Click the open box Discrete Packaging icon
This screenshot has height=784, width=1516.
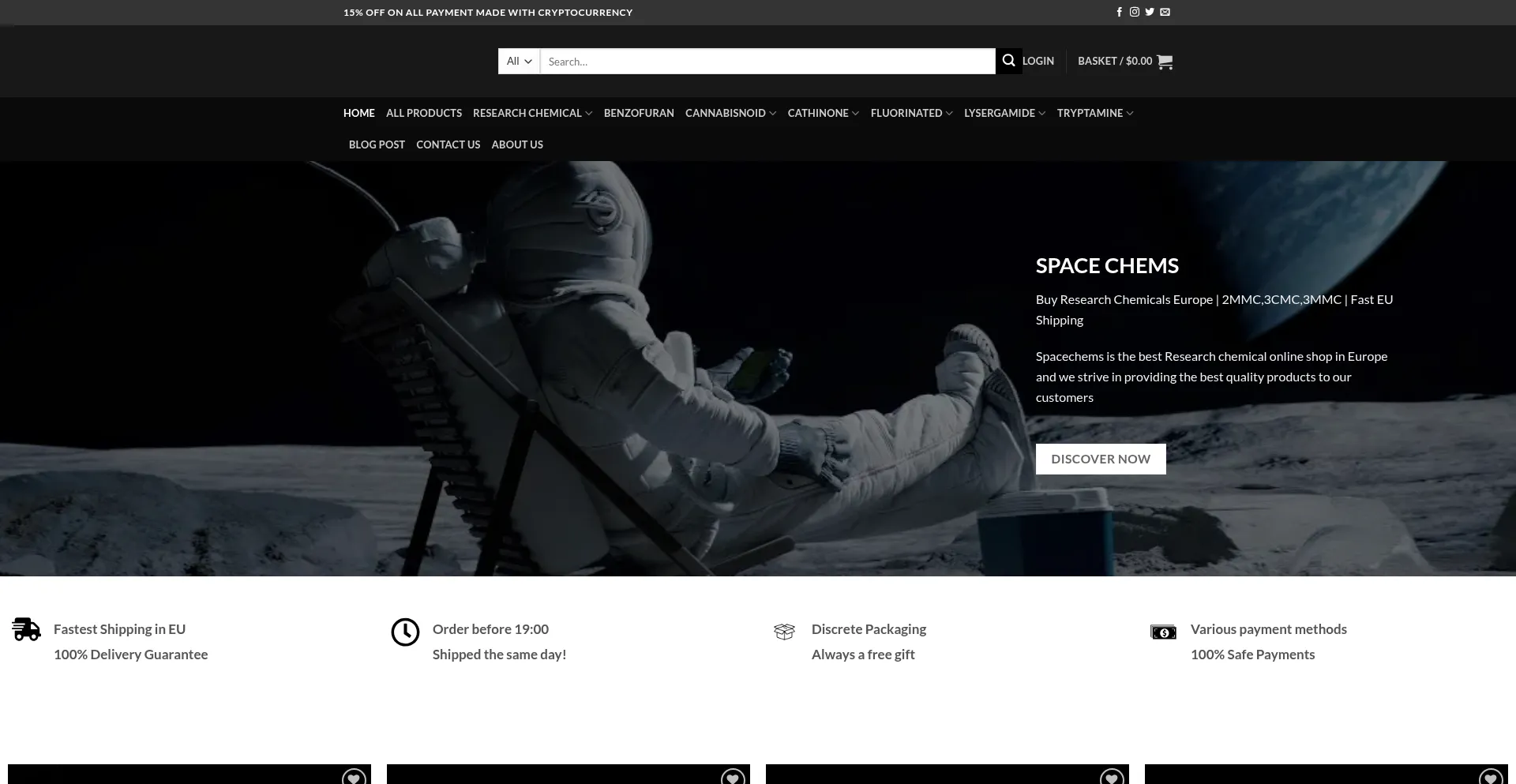click(x=784, y=632)
